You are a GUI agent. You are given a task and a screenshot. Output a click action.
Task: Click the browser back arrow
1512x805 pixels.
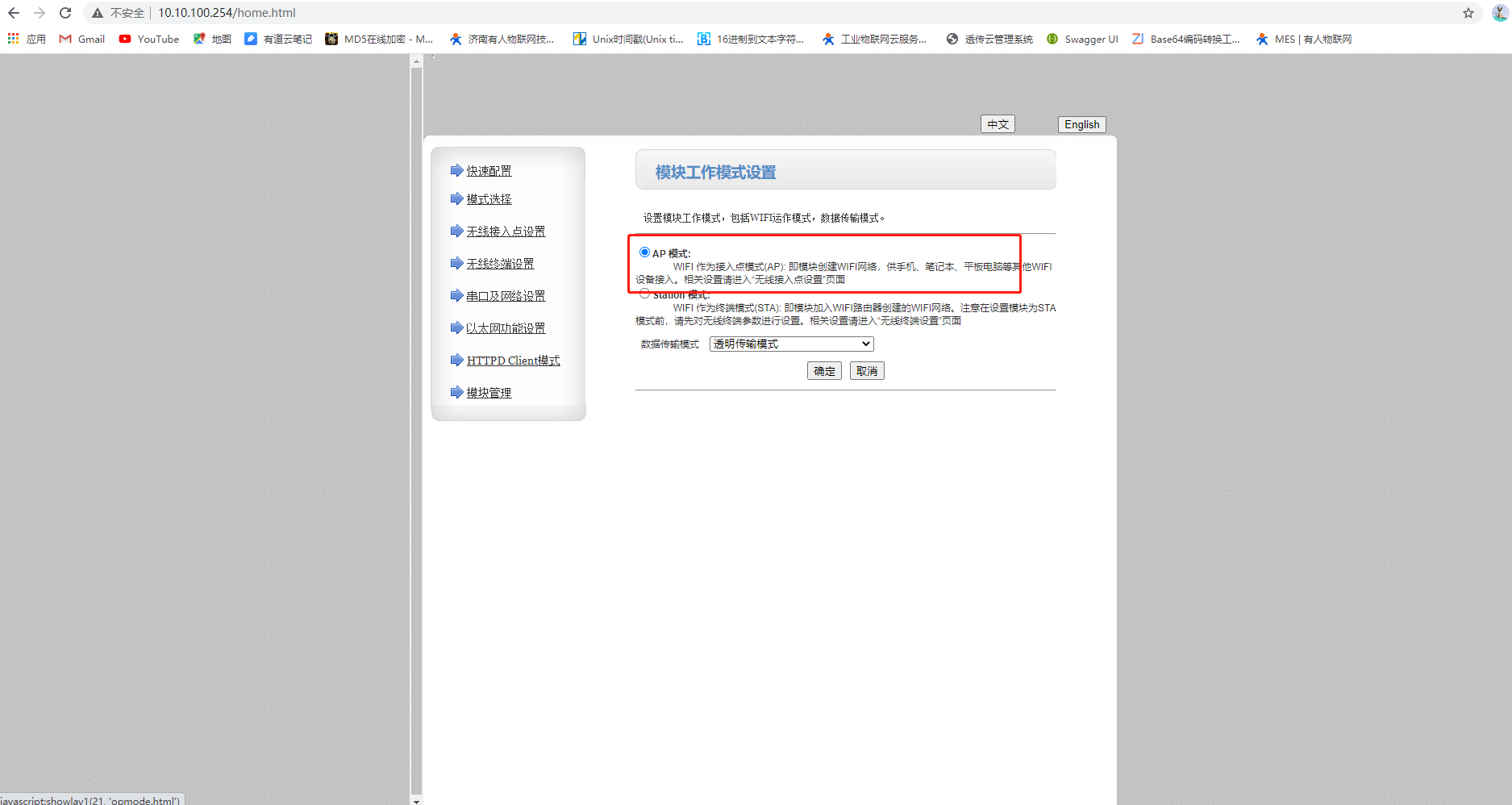(14, 13)
